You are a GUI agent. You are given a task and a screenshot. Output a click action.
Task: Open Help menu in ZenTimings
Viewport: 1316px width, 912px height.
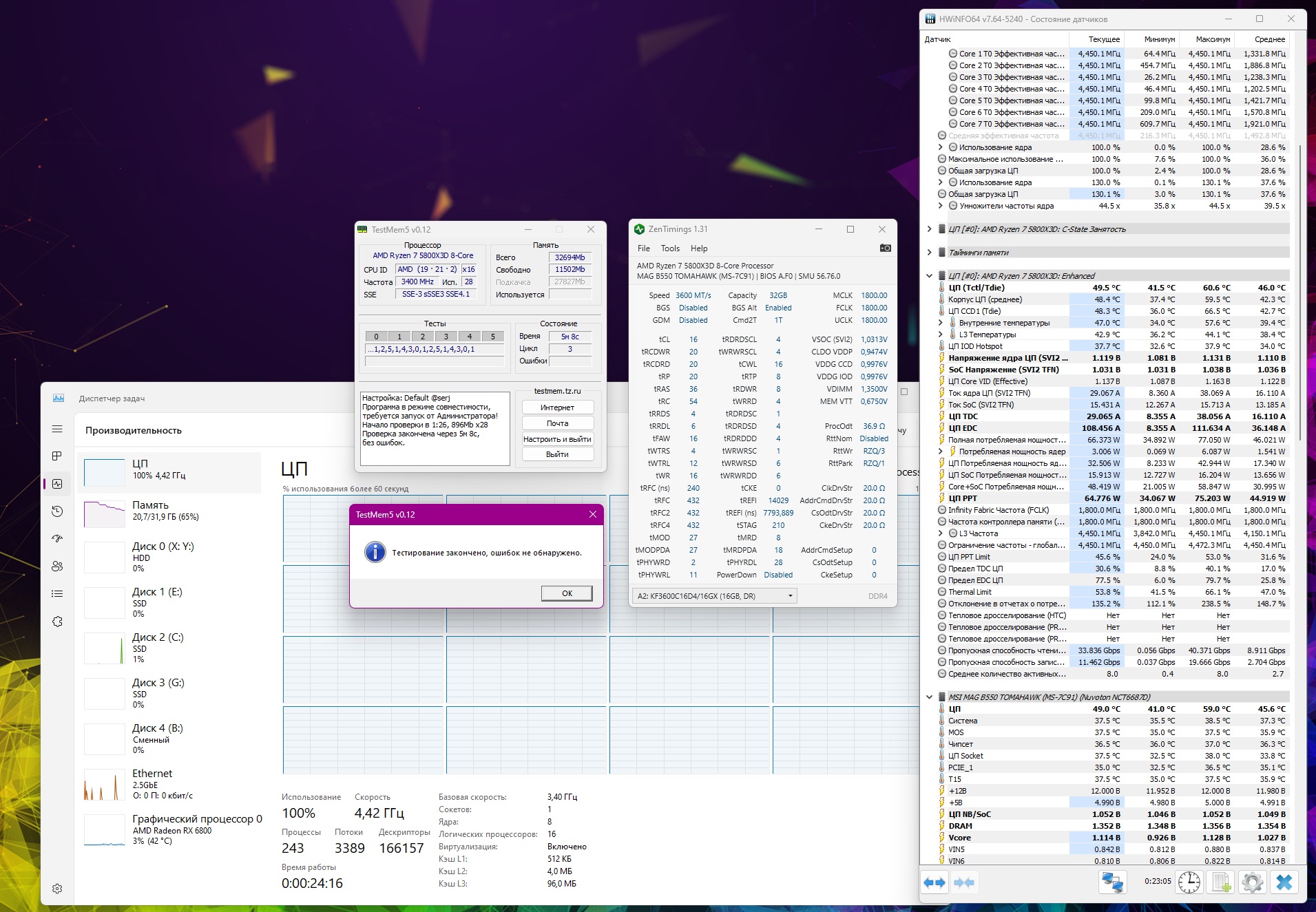point(699,248)
